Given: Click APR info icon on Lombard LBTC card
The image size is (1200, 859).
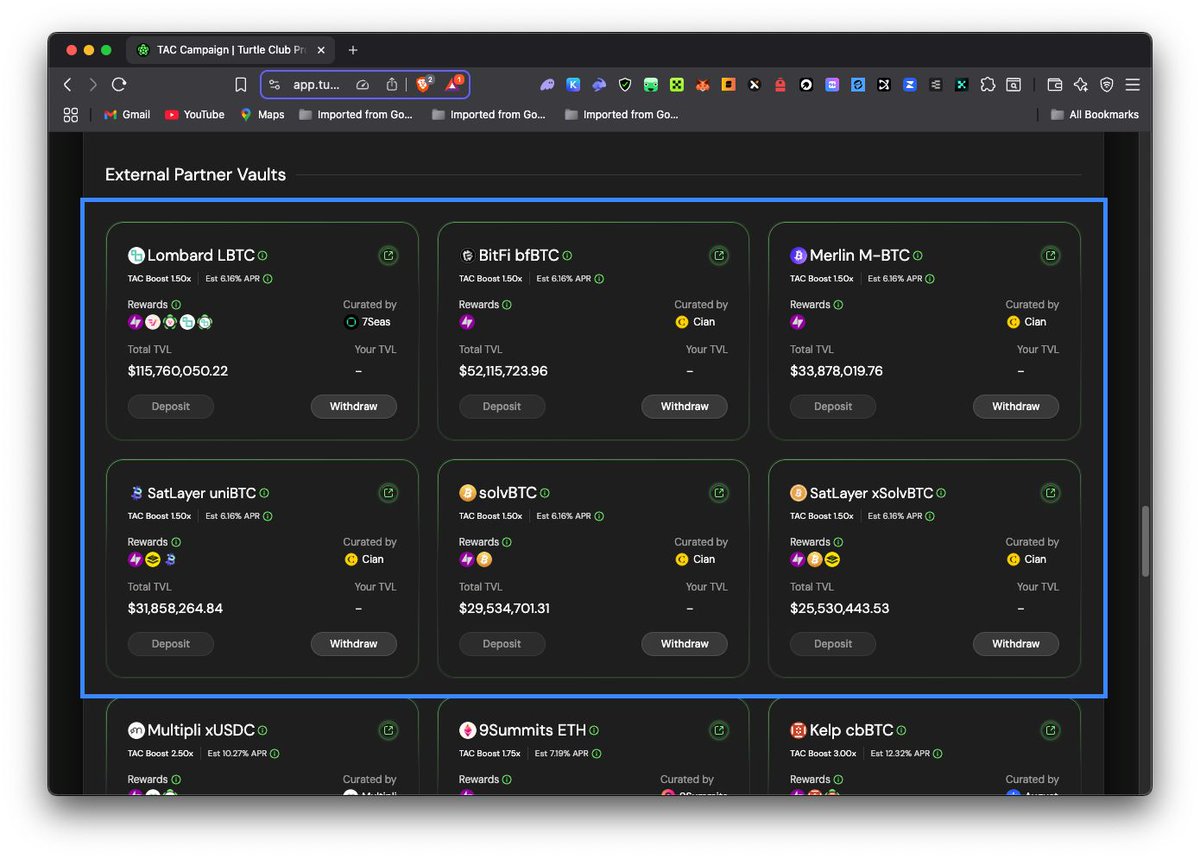Looking at the screenshot, I should pyautogui.click(x=268, y=279).
